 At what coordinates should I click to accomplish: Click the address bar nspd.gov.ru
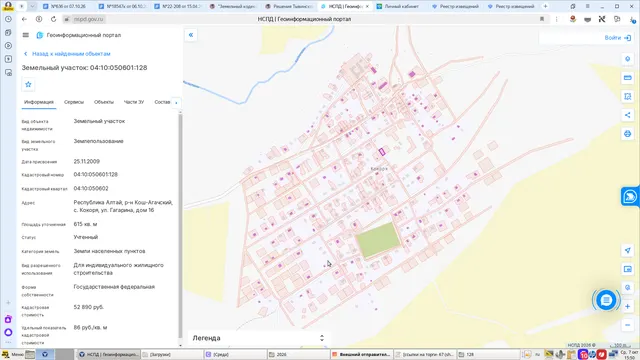click(89, 19)
